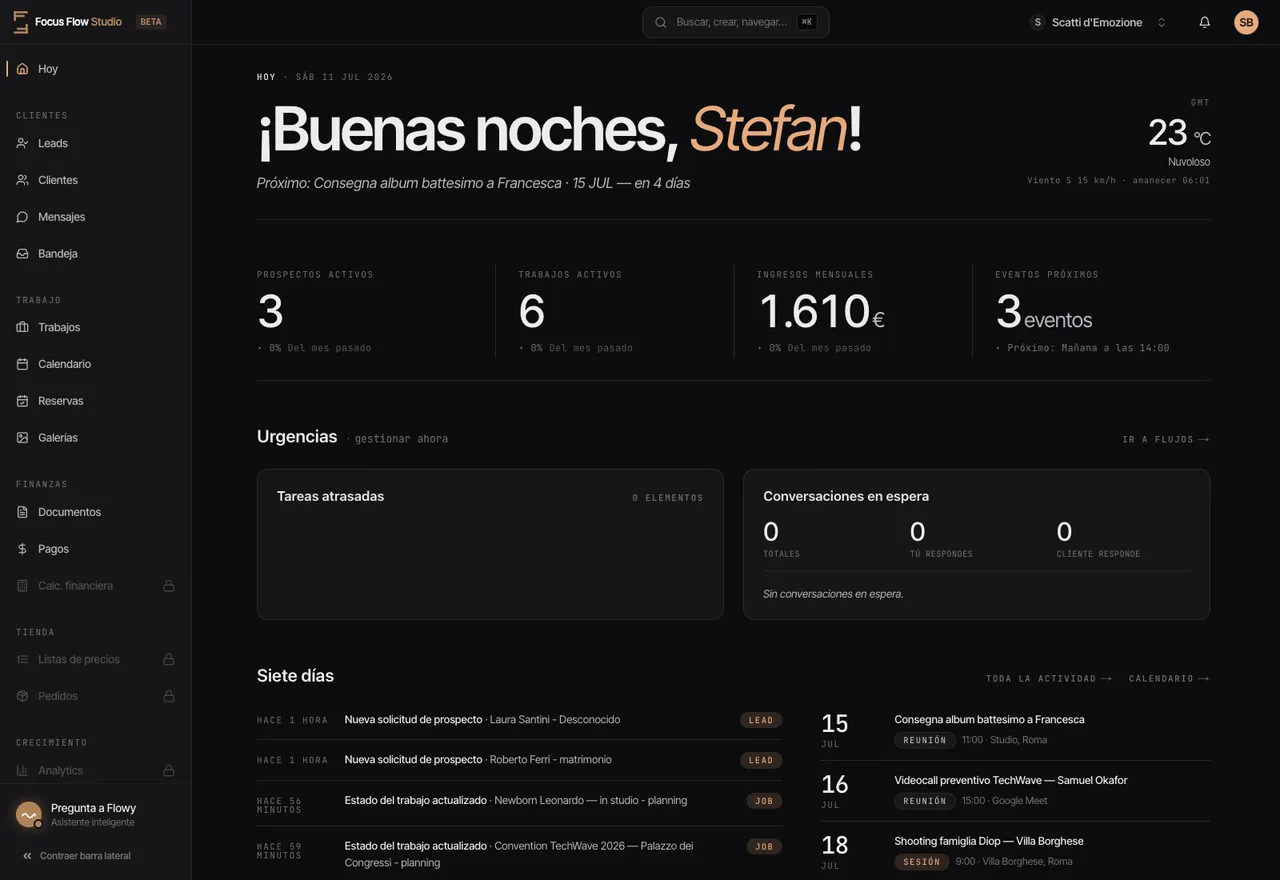
Task: Click the Mensajes chat bubble icon
Action: 22,217
